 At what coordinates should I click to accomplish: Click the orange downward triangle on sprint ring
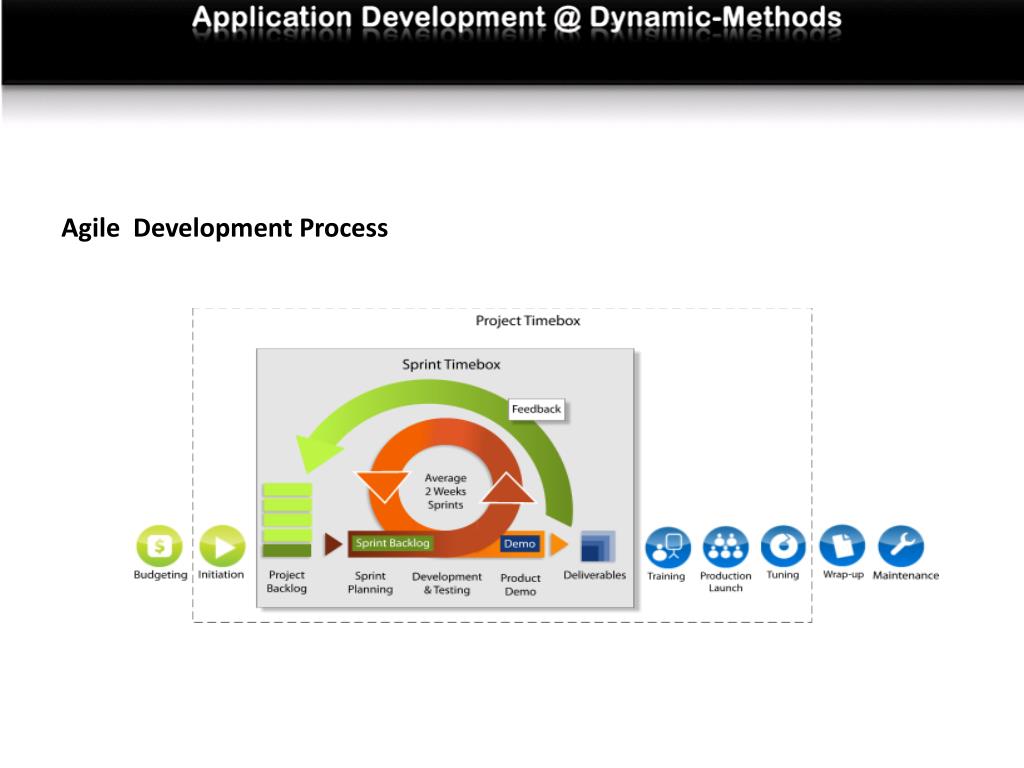(382, 486)
